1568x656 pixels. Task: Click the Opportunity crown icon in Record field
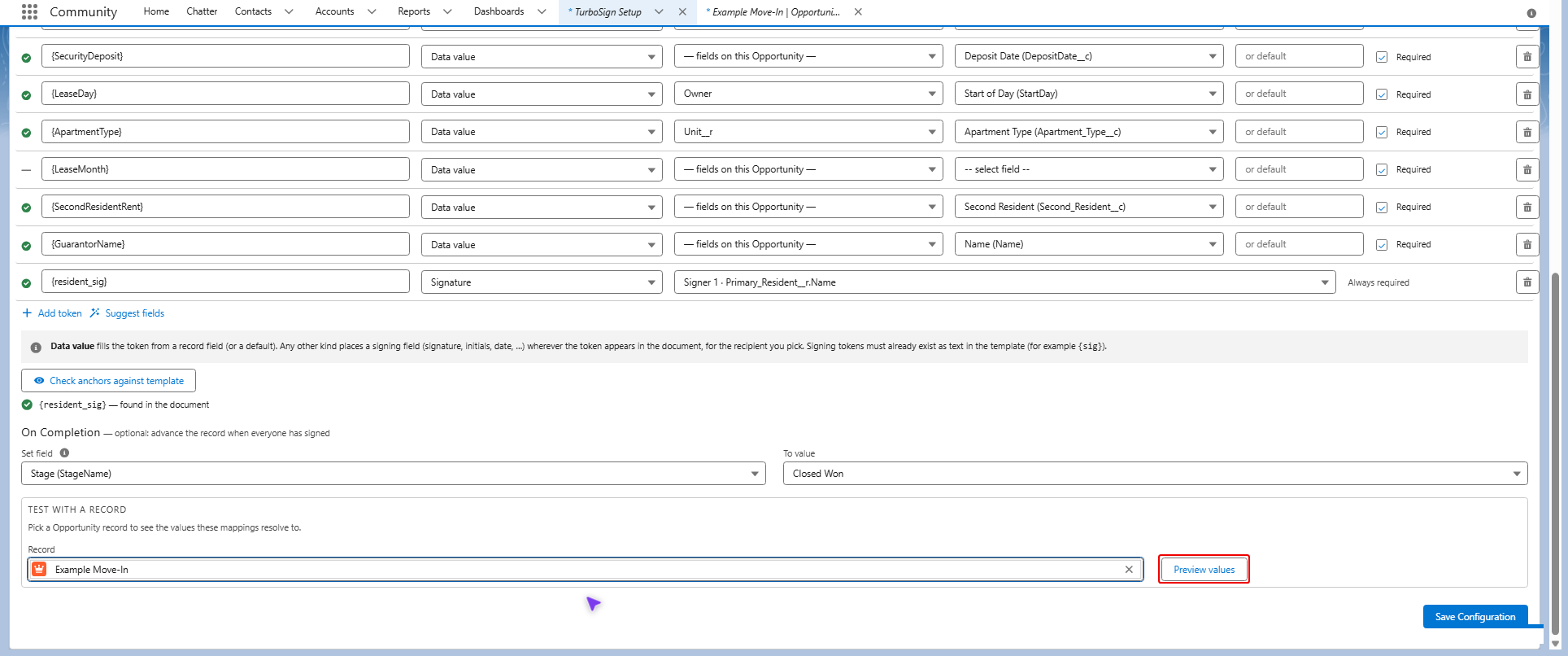[x=39, y=569]
